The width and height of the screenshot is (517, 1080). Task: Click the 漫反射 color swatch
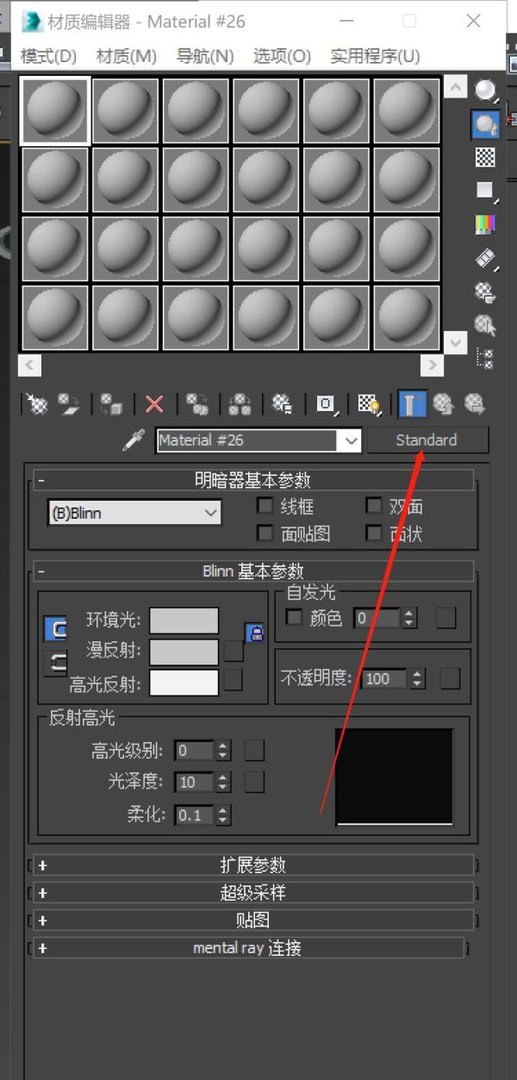184,652
